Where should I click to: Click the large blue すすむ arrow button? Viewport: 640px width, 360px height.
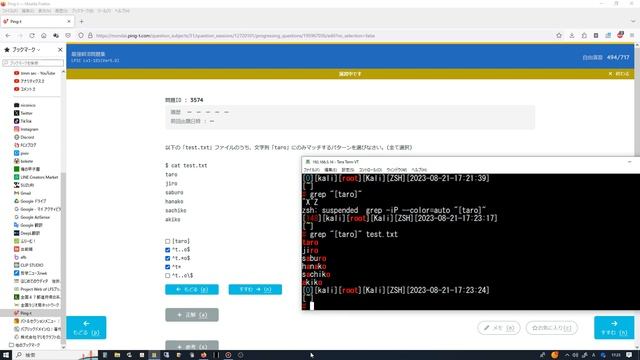tap(614, 327)
